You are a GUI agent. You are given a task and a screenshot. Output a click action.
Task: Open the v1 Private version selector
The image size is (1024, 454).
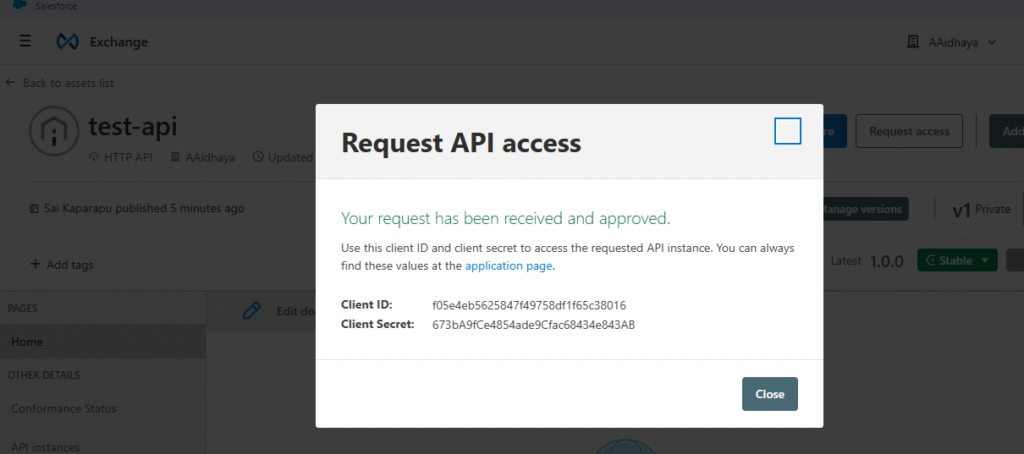pos(981,209)
